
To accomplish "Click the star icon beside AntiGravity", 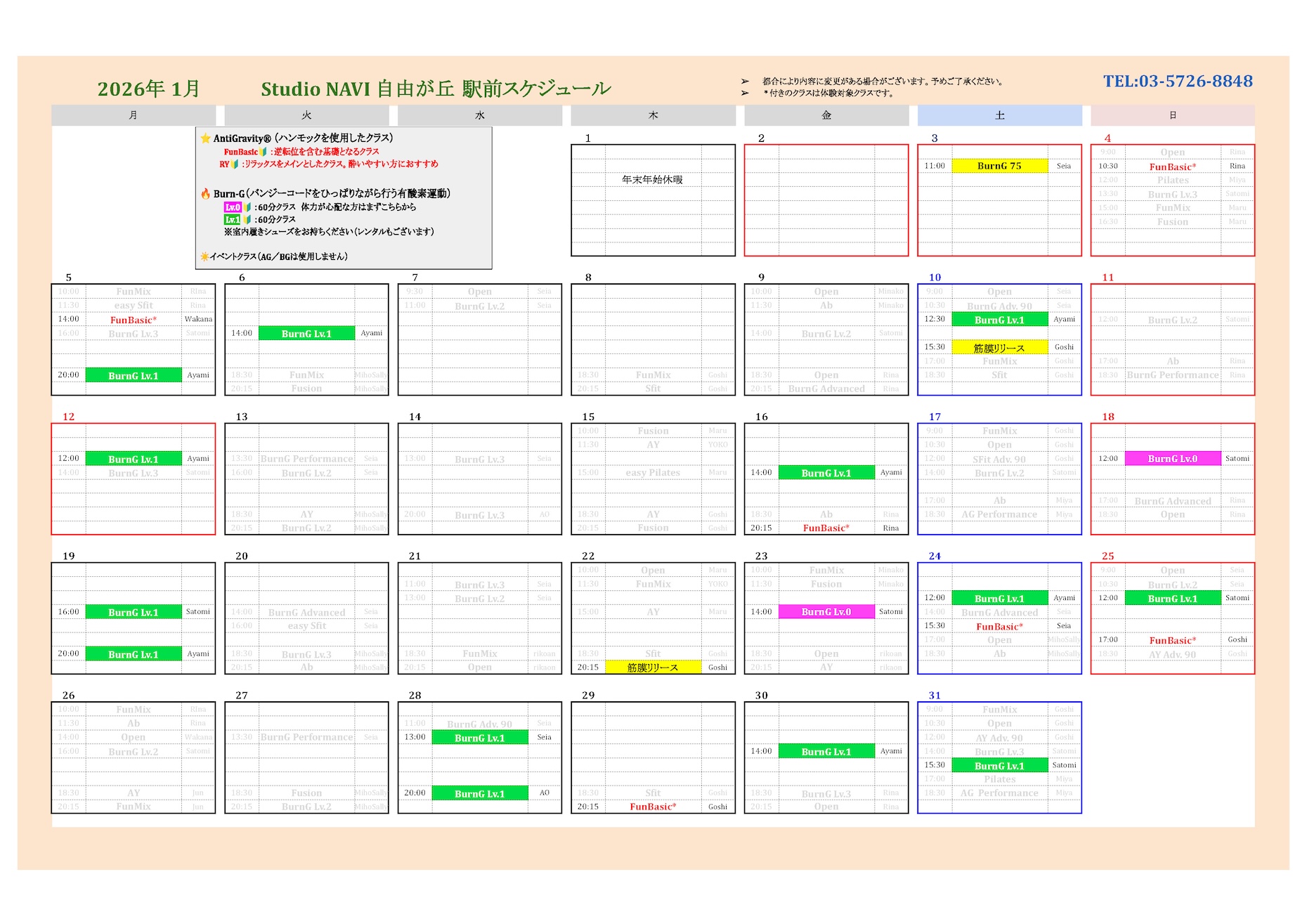I will click(x=205, y=138).
